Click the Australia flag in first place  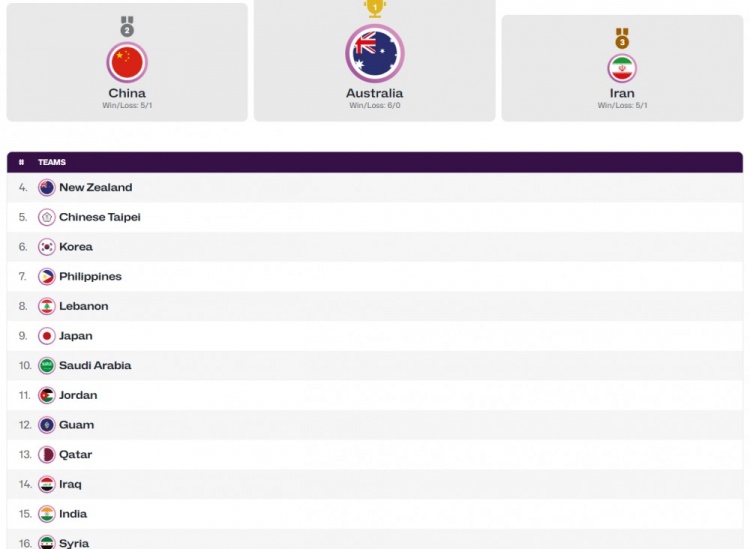374,53
